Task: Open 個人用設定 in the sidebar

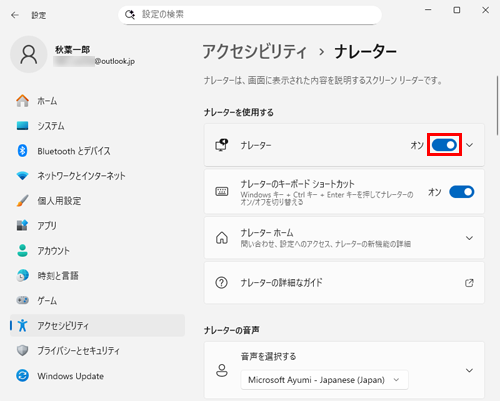Action: click(97, 201)
